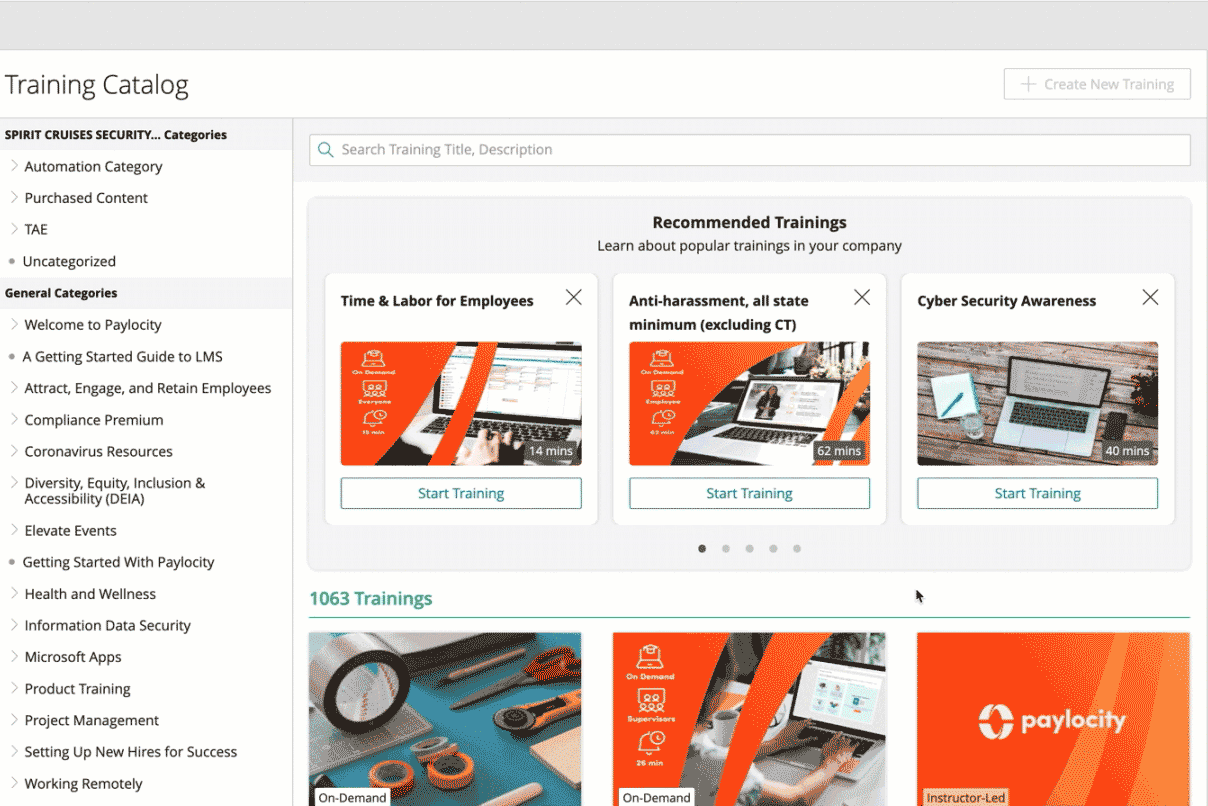Screen dimensions: 1208x806
Task: Expand the Compliance Premium category
Action: point(14,420)
